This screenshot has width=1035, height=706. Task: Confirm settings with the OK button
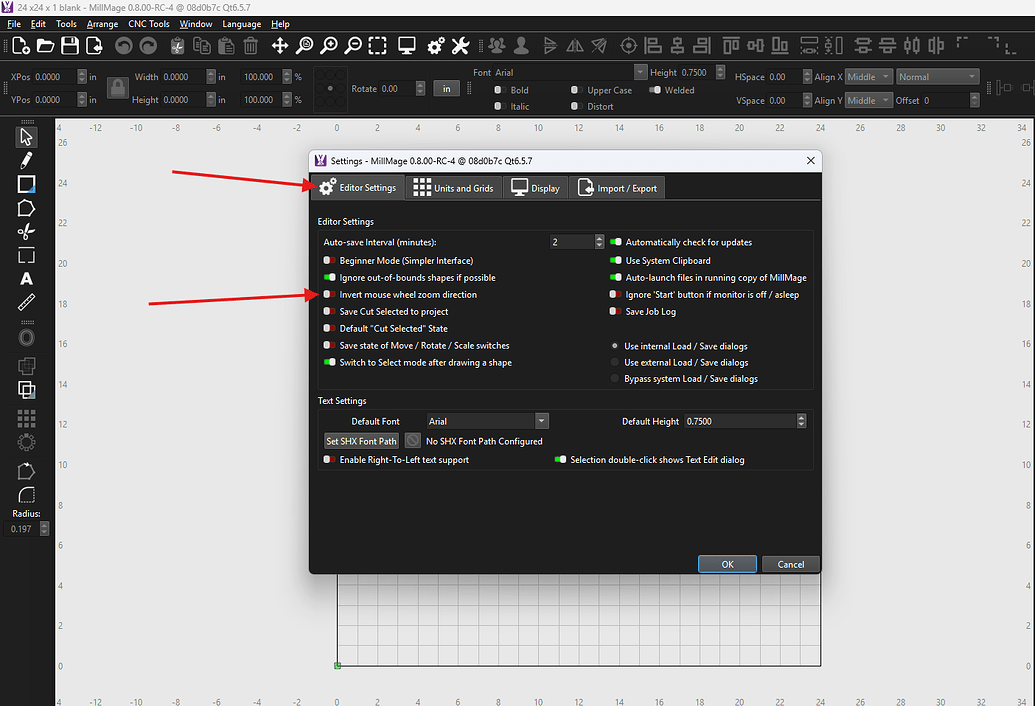(727, 563)
